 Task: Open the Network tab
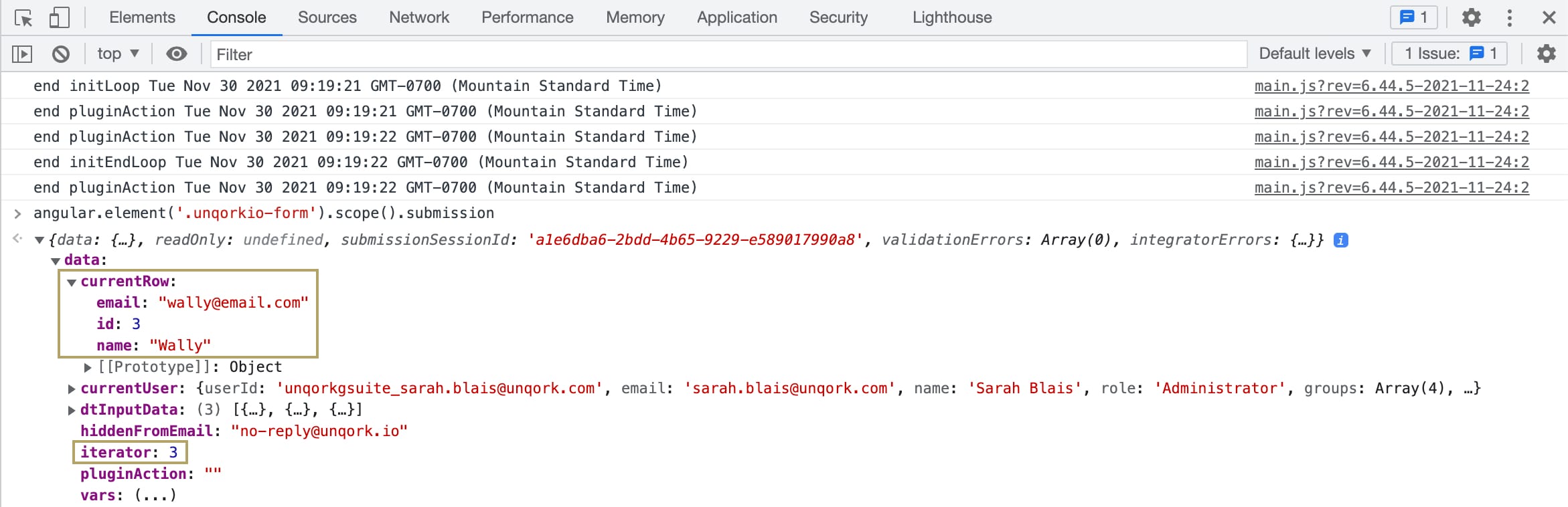click(419, 17)
